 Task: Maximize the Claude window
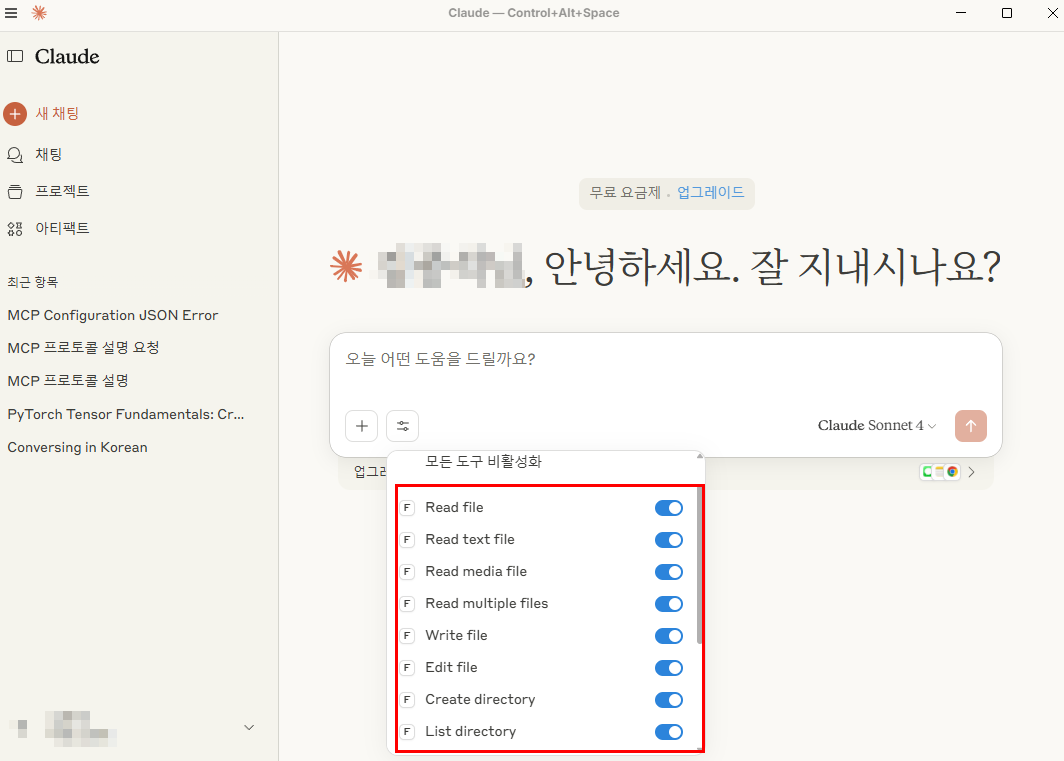1007,13
